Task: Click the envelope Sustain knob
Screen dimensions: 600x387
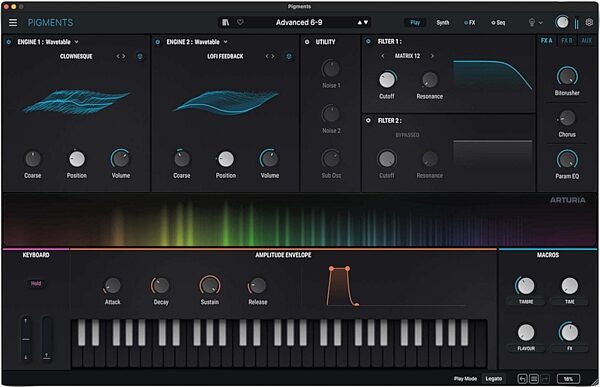Action: tap(210, 286)
